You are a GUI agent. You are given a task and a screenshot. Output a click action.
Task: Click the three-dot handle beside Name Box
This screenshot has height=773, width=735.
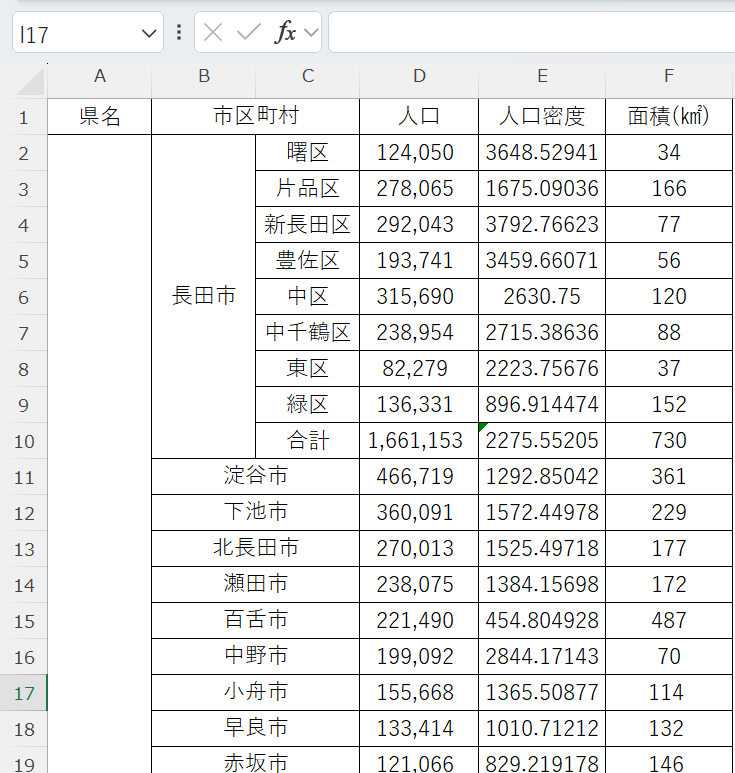coord(179,33)
